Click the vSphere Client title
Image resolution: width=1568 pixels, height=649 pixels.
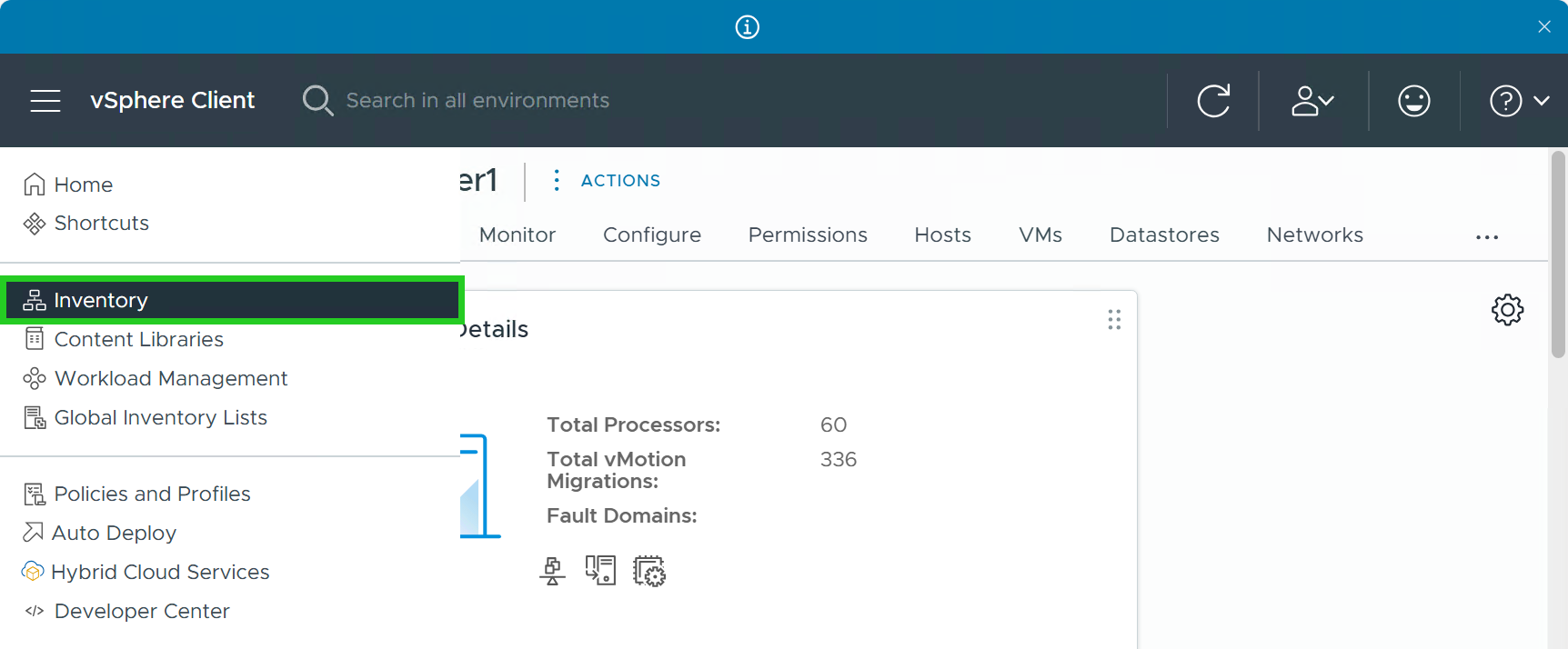tap(172, 101)
